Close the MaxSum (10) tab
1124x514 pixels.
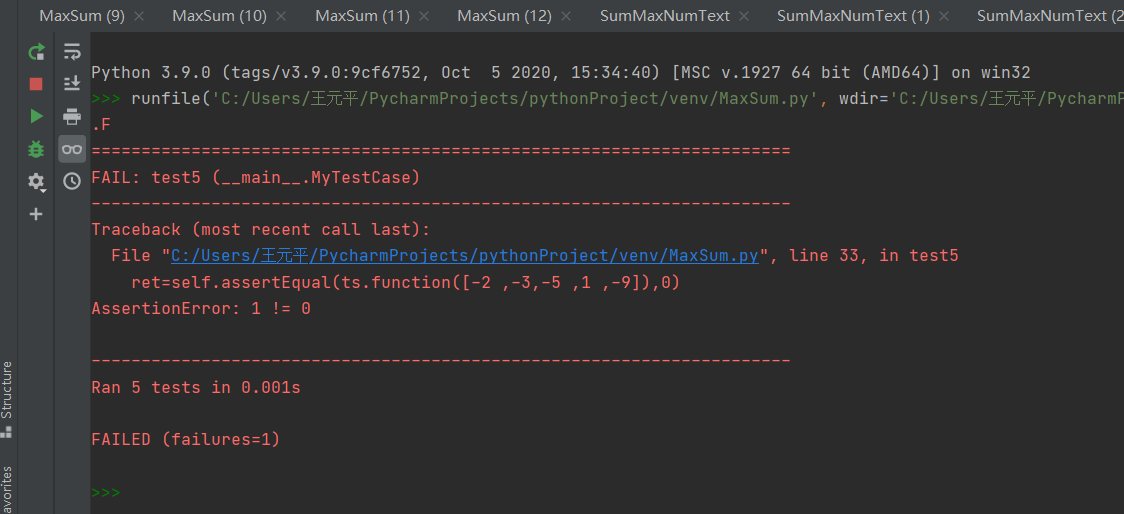281,16
